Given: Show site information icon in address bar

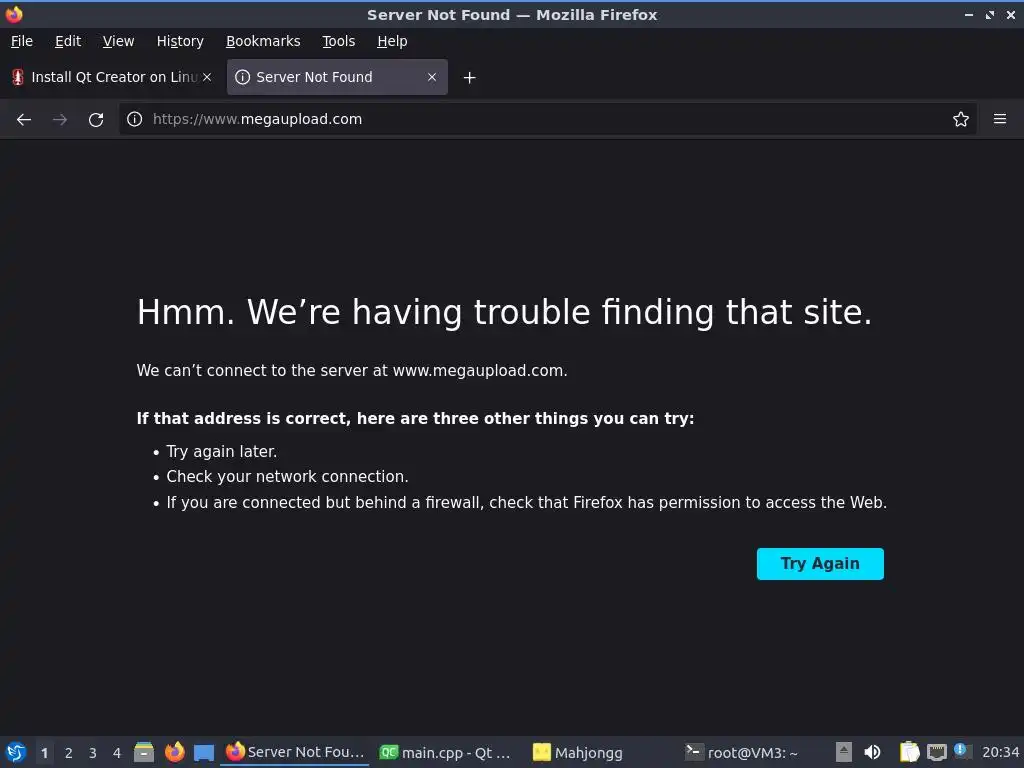Looking at the screenshot, I should 135,119.
